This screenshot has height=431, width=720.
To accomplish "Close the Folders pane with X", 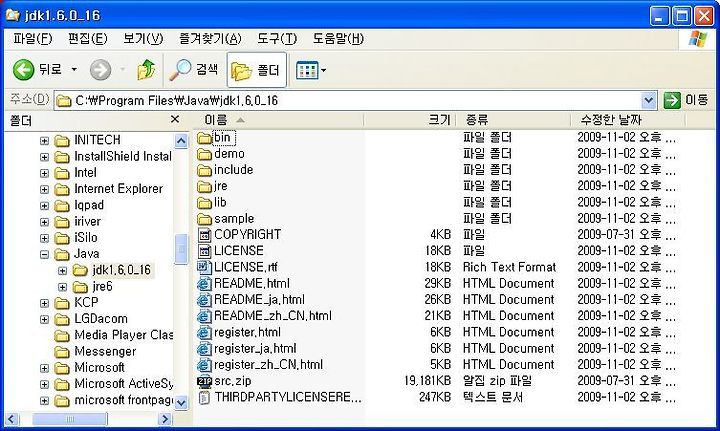I will [x=174, y=119].
